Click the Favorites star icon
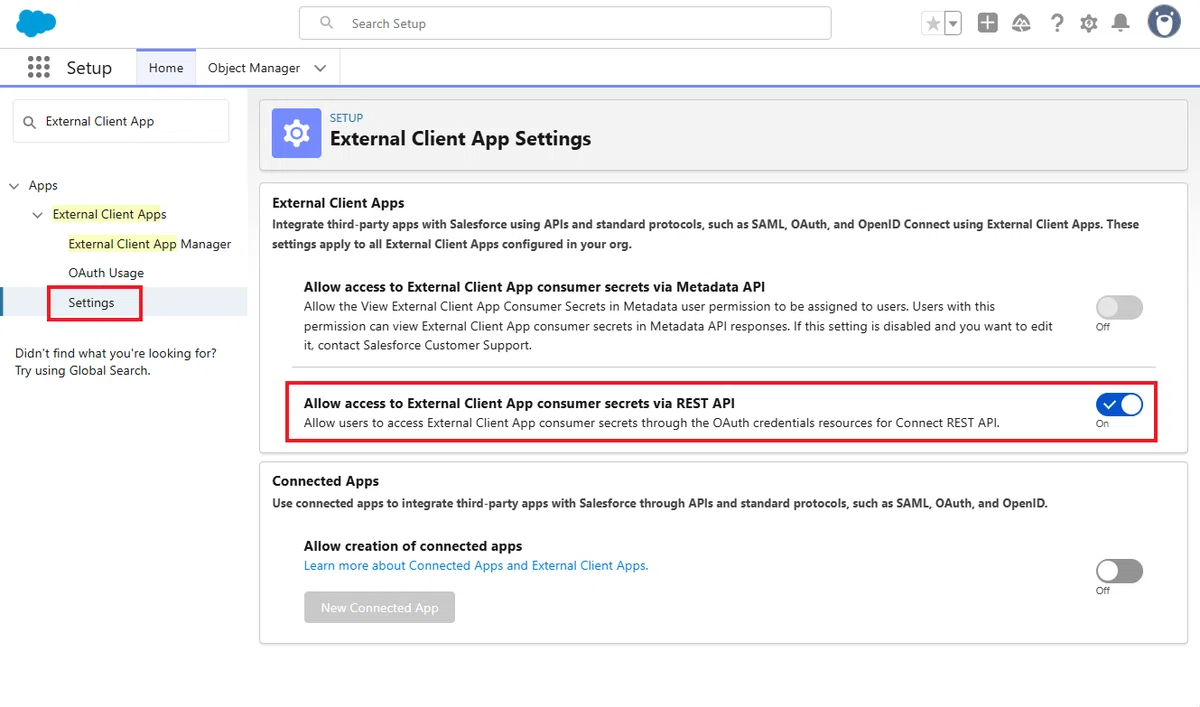This screenshot has height=707, width=1200. point(933,24)
